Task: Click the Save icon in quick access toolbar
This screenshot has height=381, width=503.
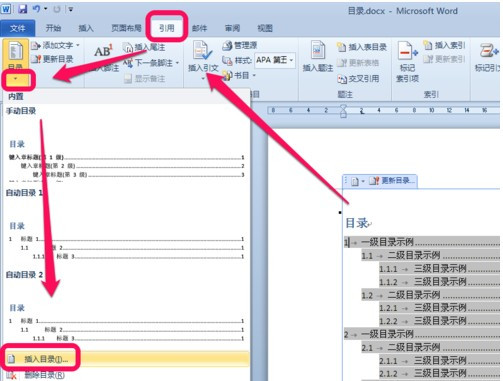Action: click(x=22, y=9)
